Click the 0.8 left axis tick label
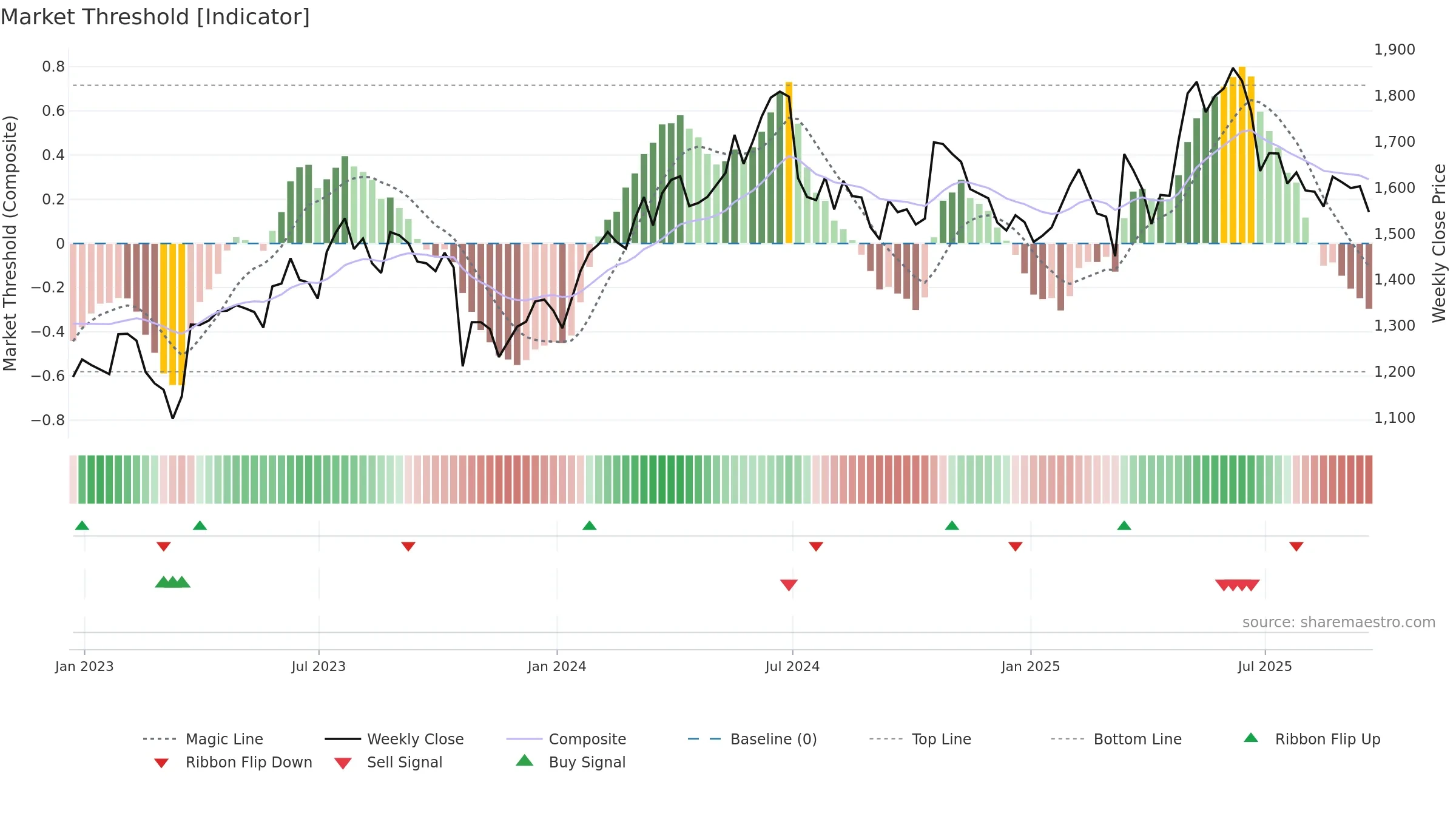 tap(53, 67)
